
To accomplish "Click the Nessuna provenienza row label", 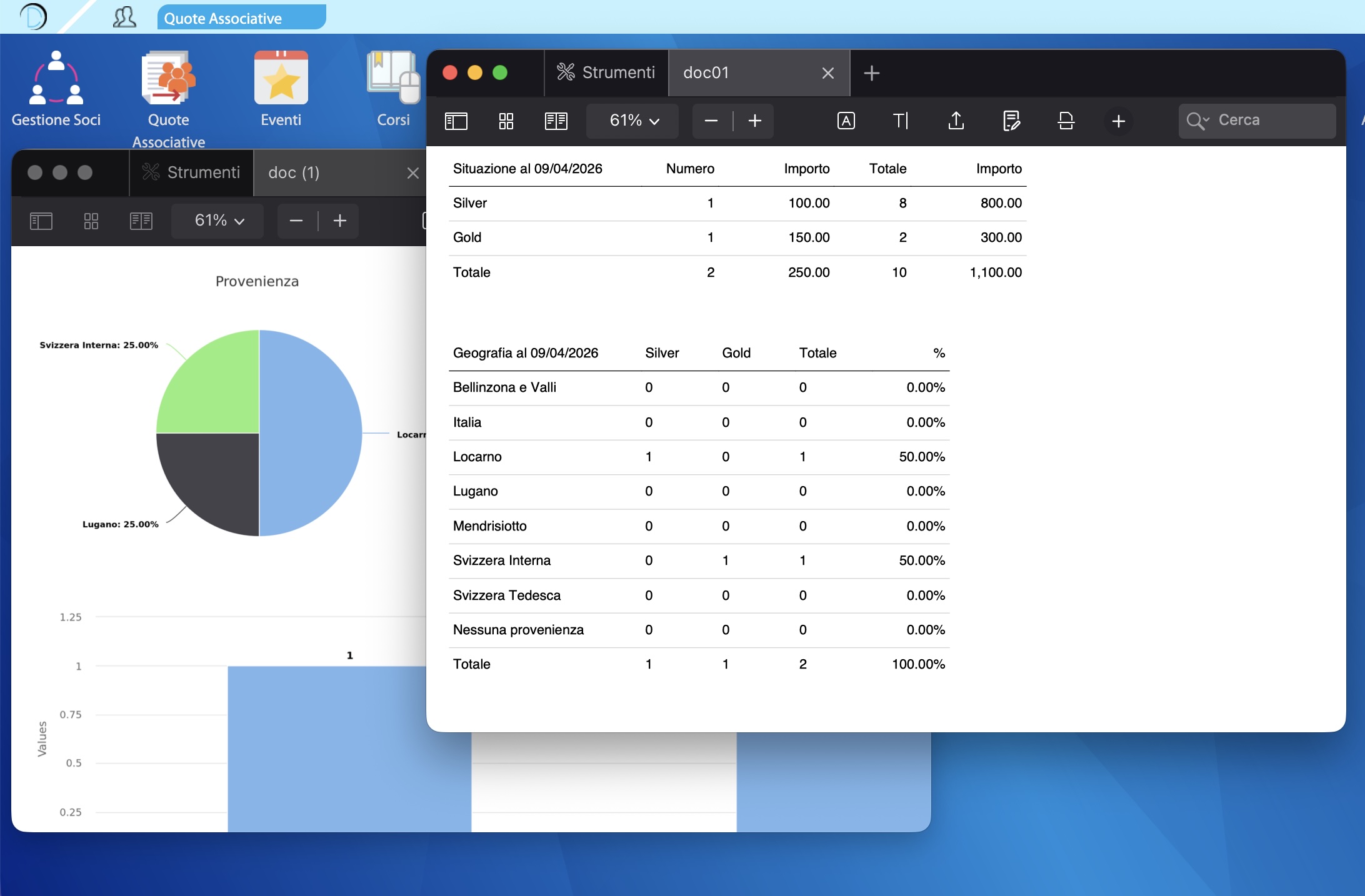I will (x=518, y=630).
